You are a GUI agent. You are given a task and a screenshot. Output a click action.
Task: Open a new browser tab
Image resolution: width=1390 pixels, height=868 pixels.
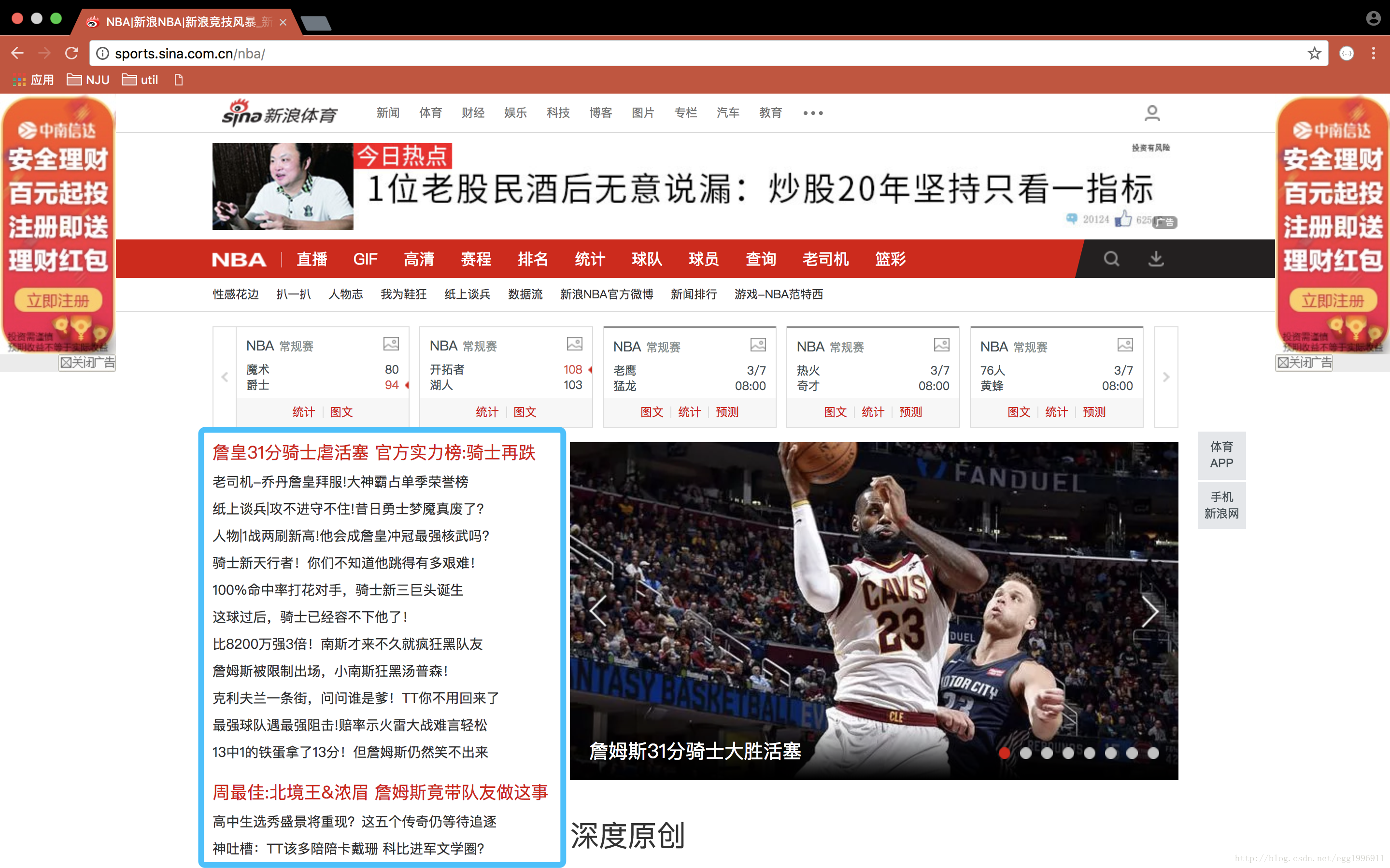[315, 23]
